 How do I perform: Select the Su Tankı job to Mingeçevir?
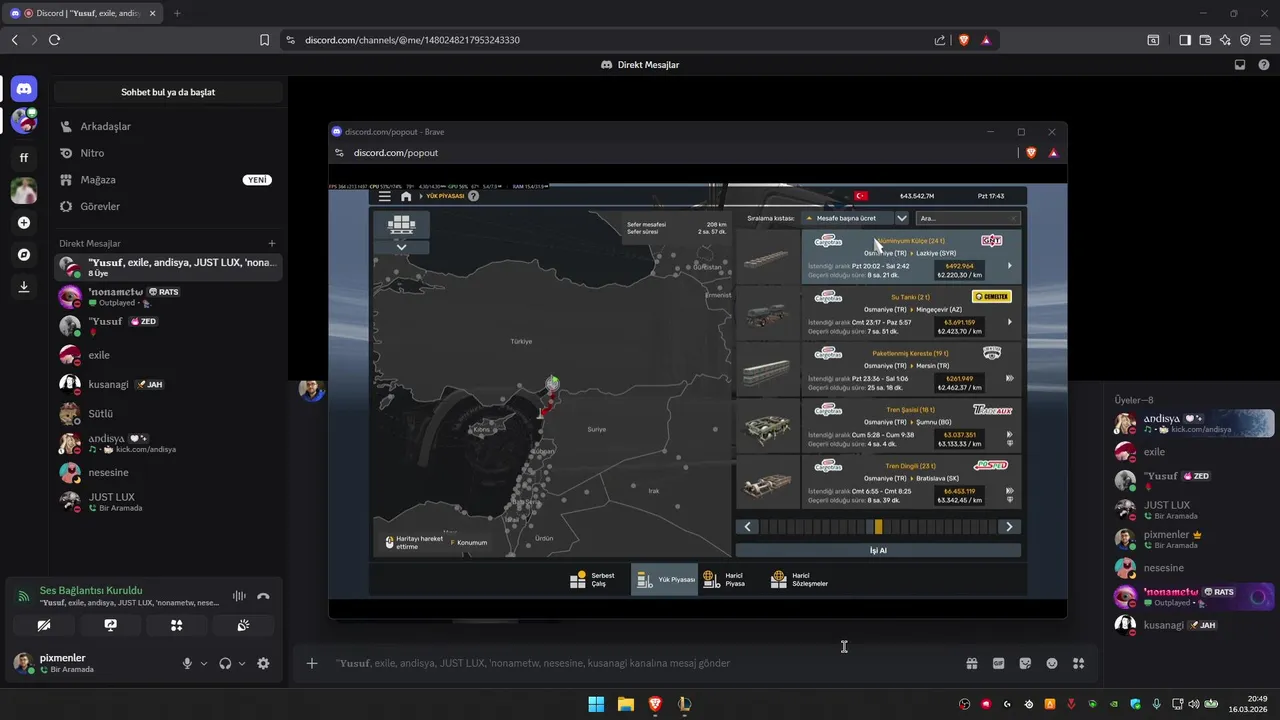879,313
